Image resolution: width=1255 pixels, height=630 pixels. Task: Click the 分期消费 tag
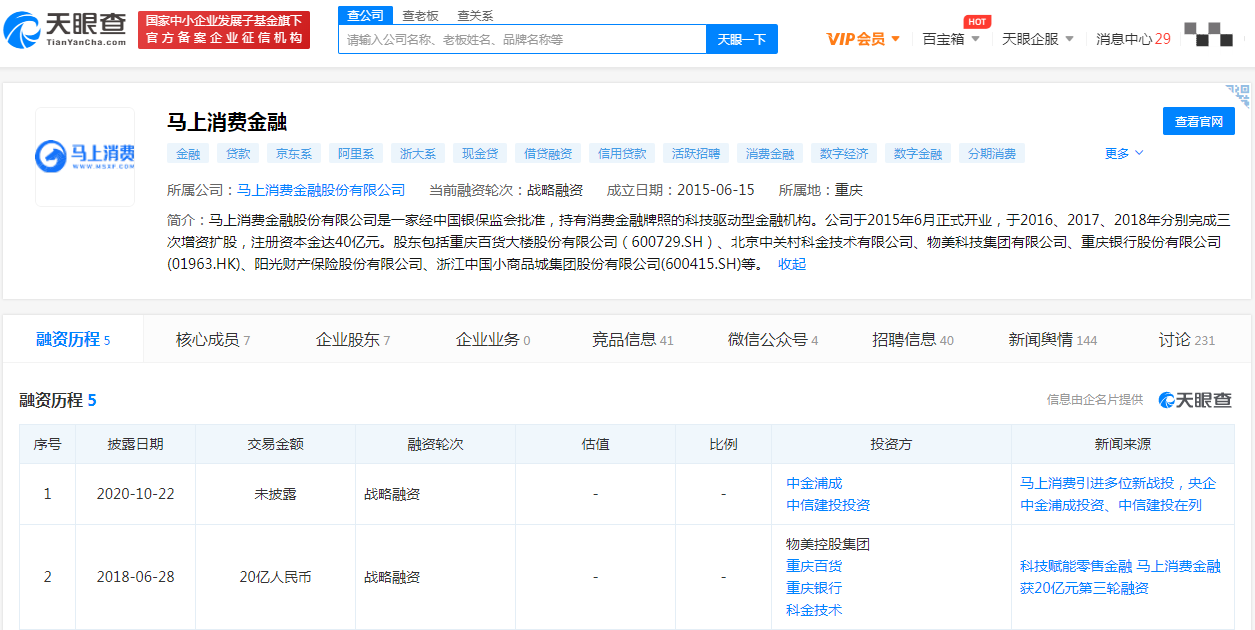click(x=992, y=154)
